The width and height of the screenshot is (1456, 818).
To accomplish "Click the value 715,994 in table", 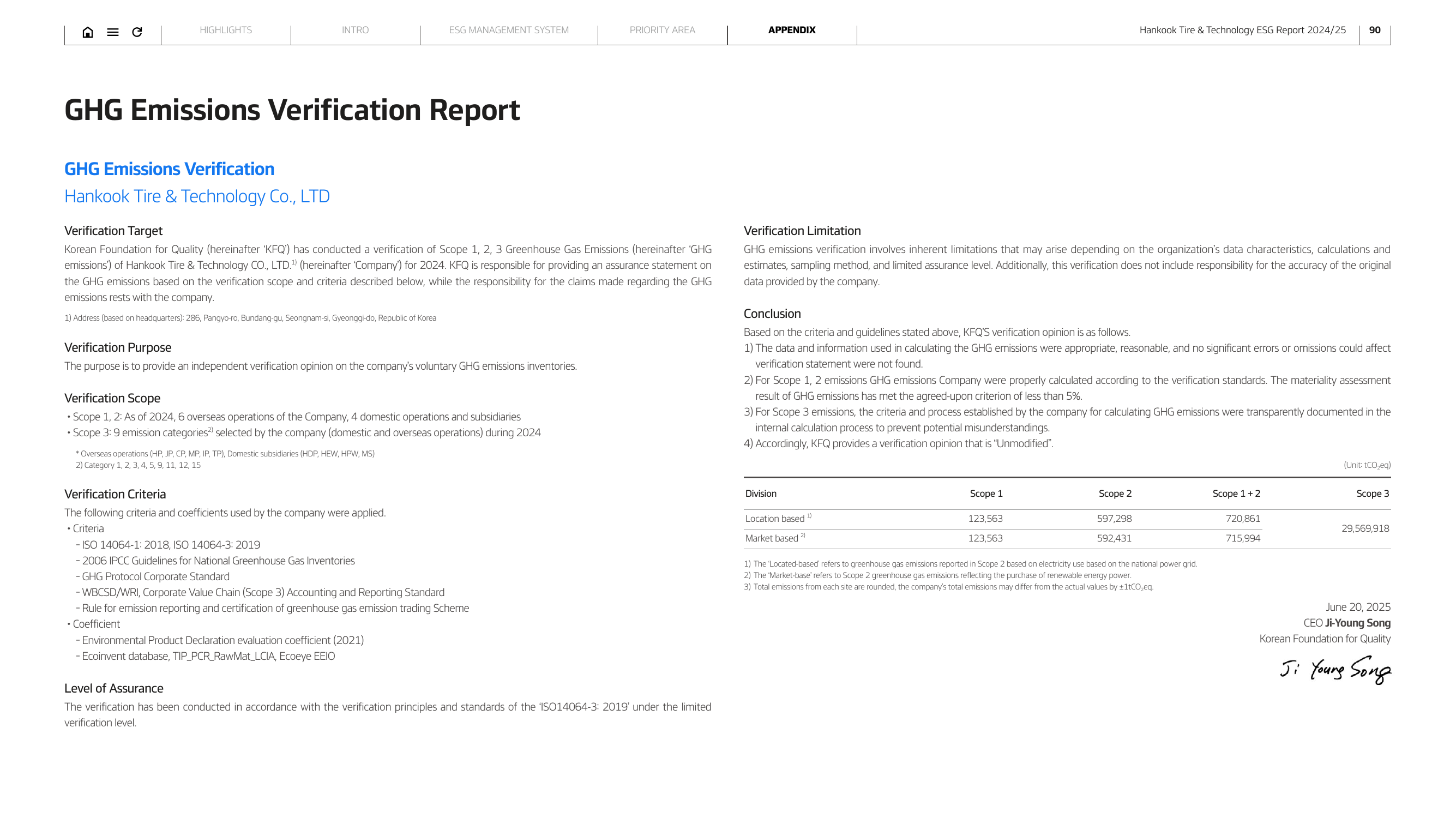I will coord(1243,538).
